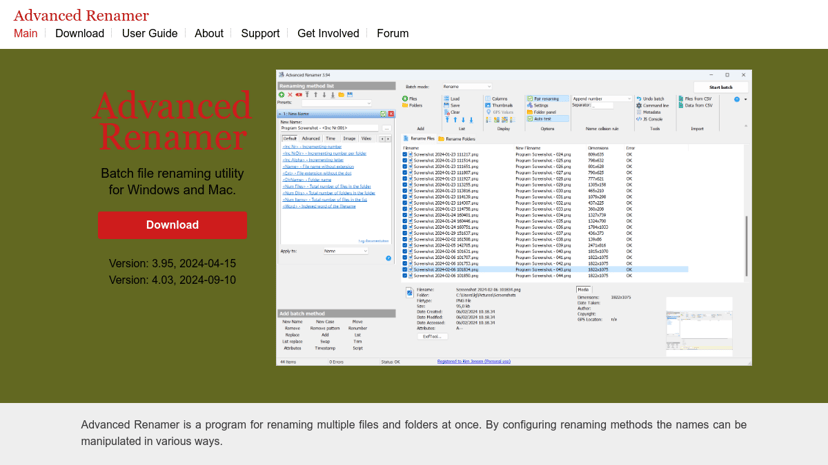Uncheck the Screenshot 2024-01-29 151637.png row checkbox
This screenshot has width=828, height=465.
coord(405,233)
